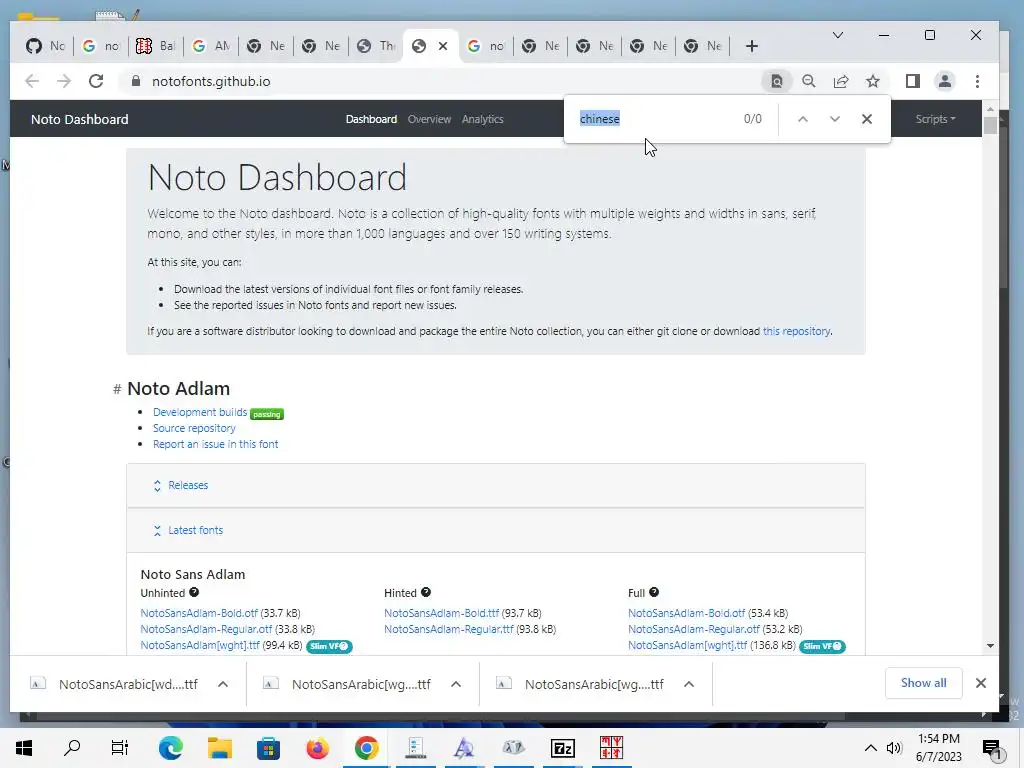Screen dimensions: 1024x768
Task: Open the Analytics nav item
Action: (482, 119)
